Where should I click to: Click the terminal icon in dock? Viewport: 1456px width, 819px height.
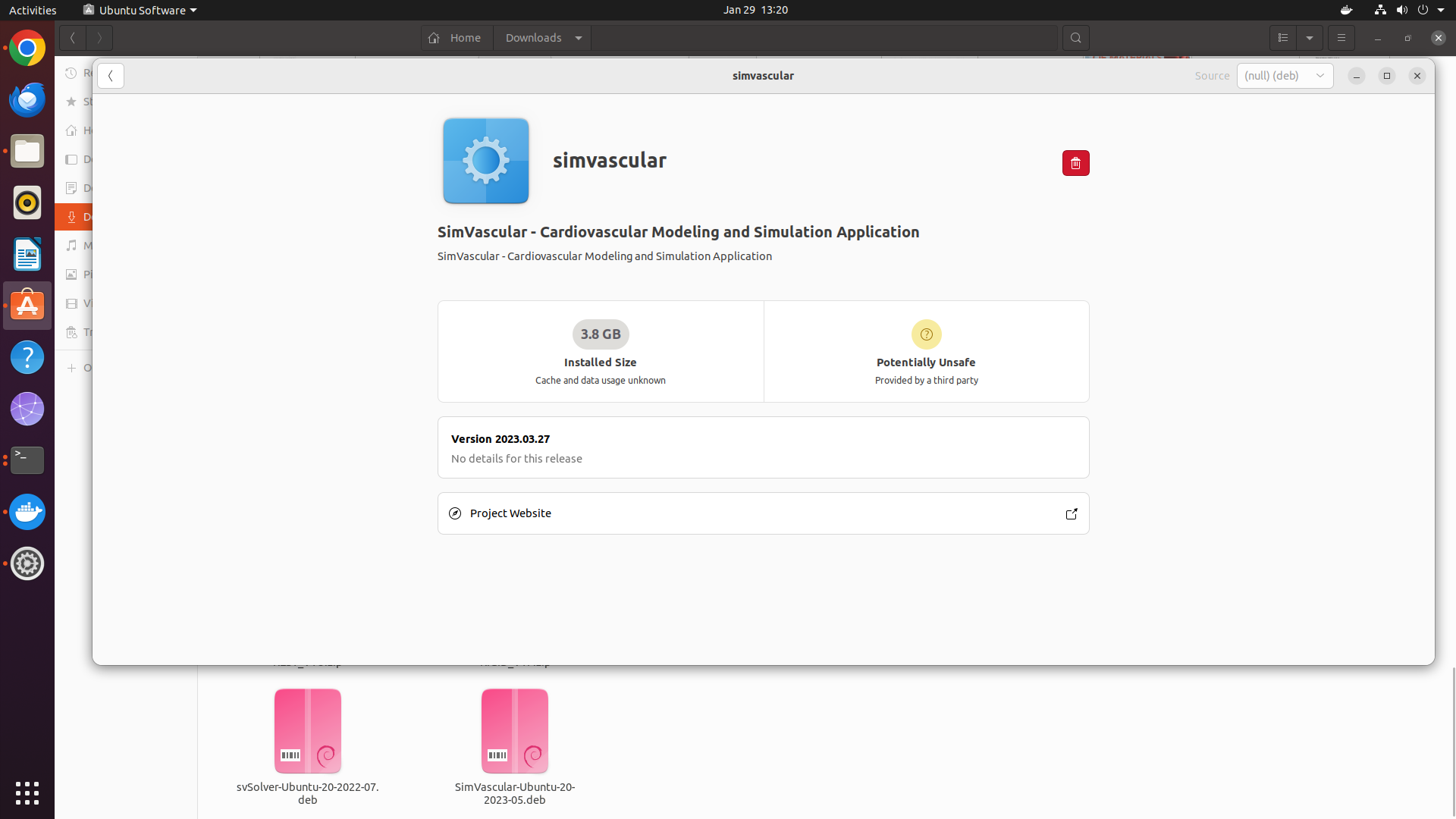click(27, 460)
